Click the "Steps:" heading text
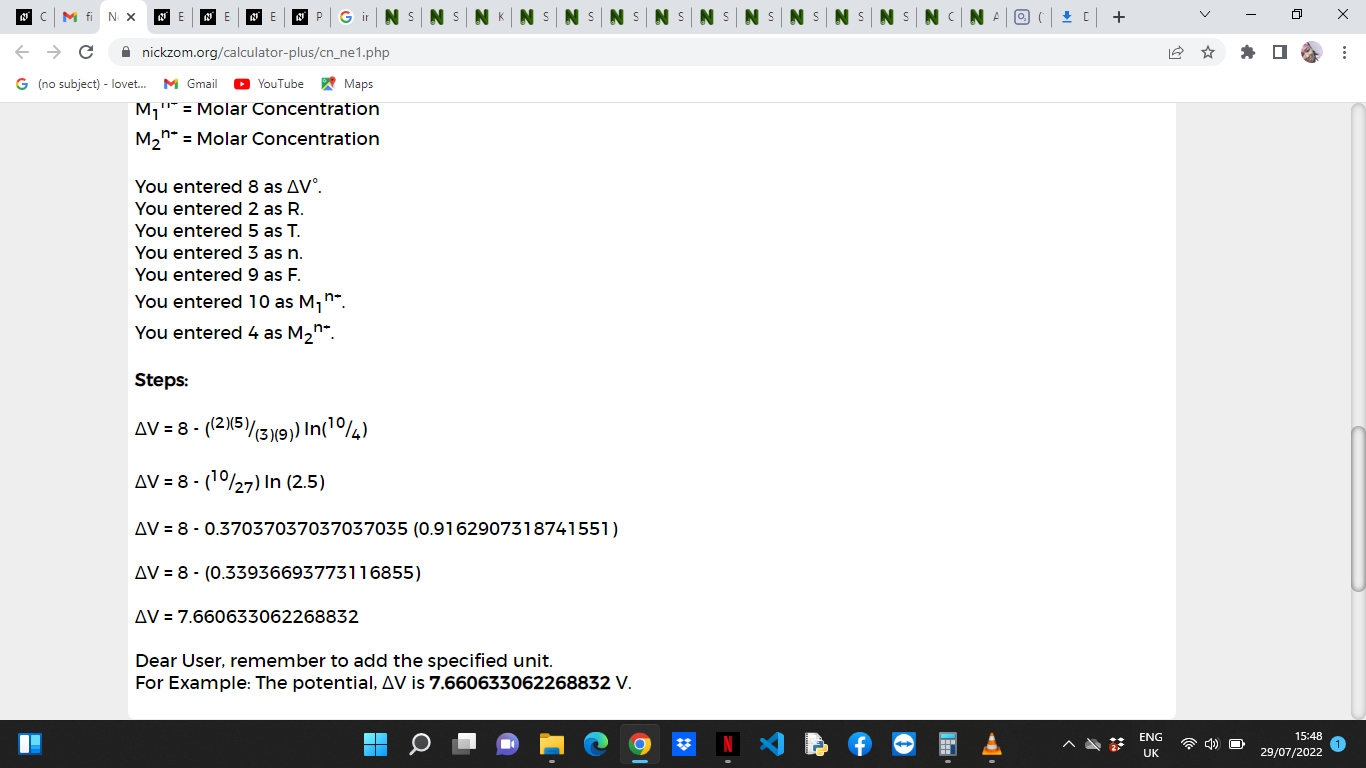 pos(161,380)
